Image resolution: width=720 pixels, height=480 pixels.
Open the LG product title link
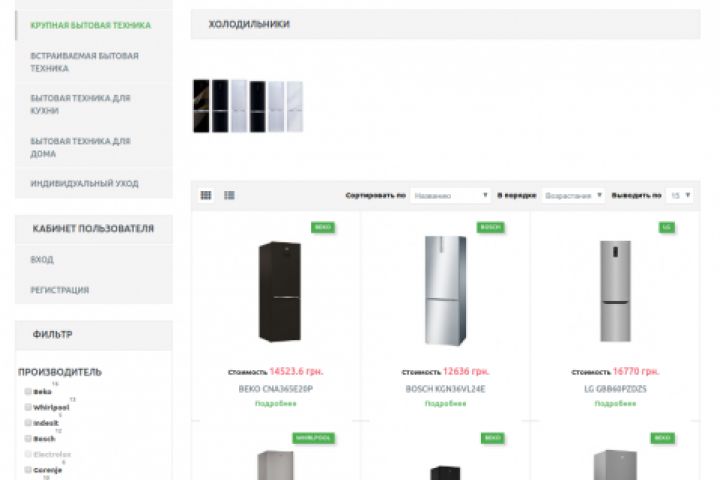(x=615, y=389)
